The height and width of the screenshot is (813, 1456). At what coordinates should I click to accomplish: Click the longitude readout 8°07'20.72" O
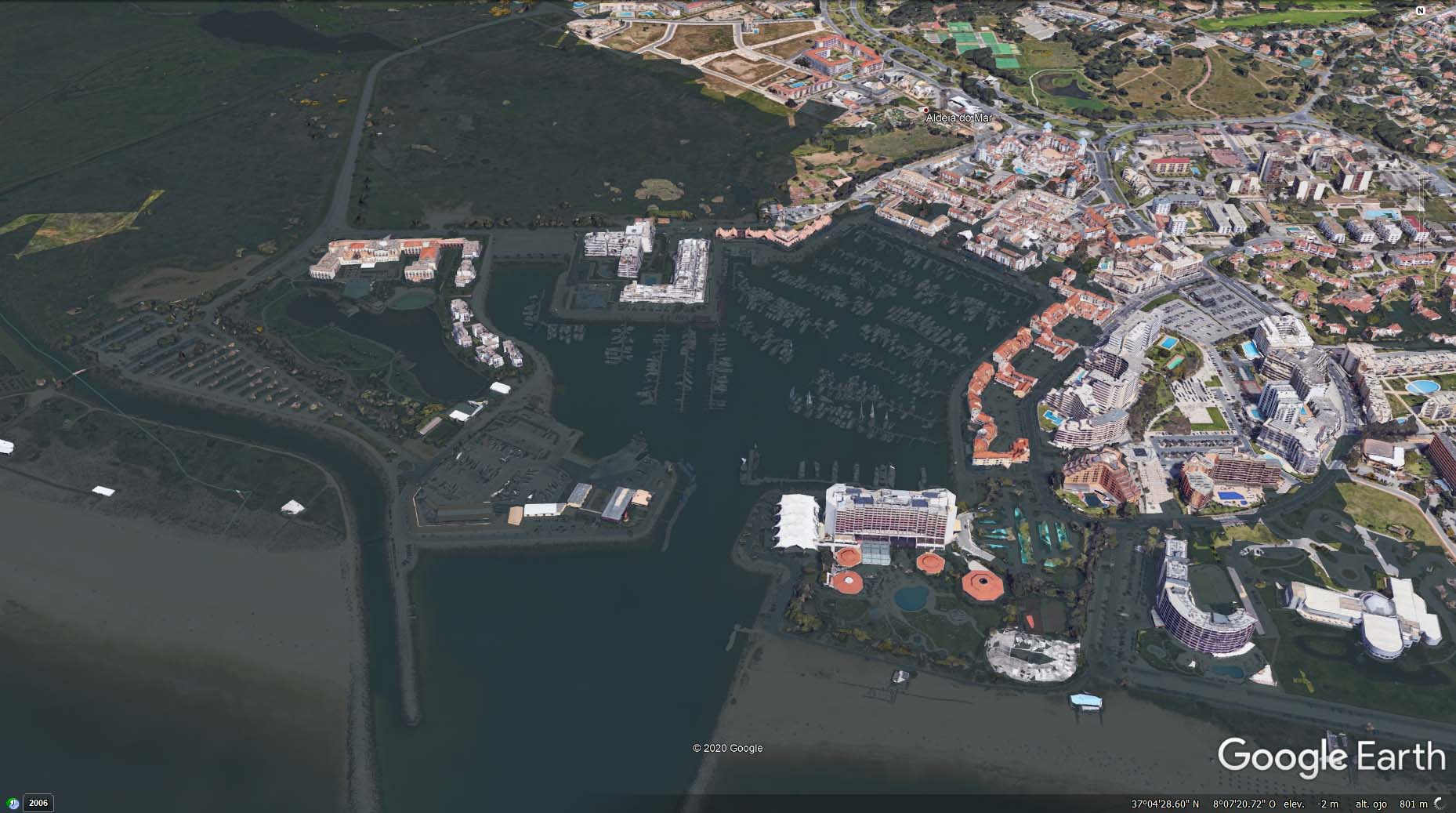[x=1246, y=804]
